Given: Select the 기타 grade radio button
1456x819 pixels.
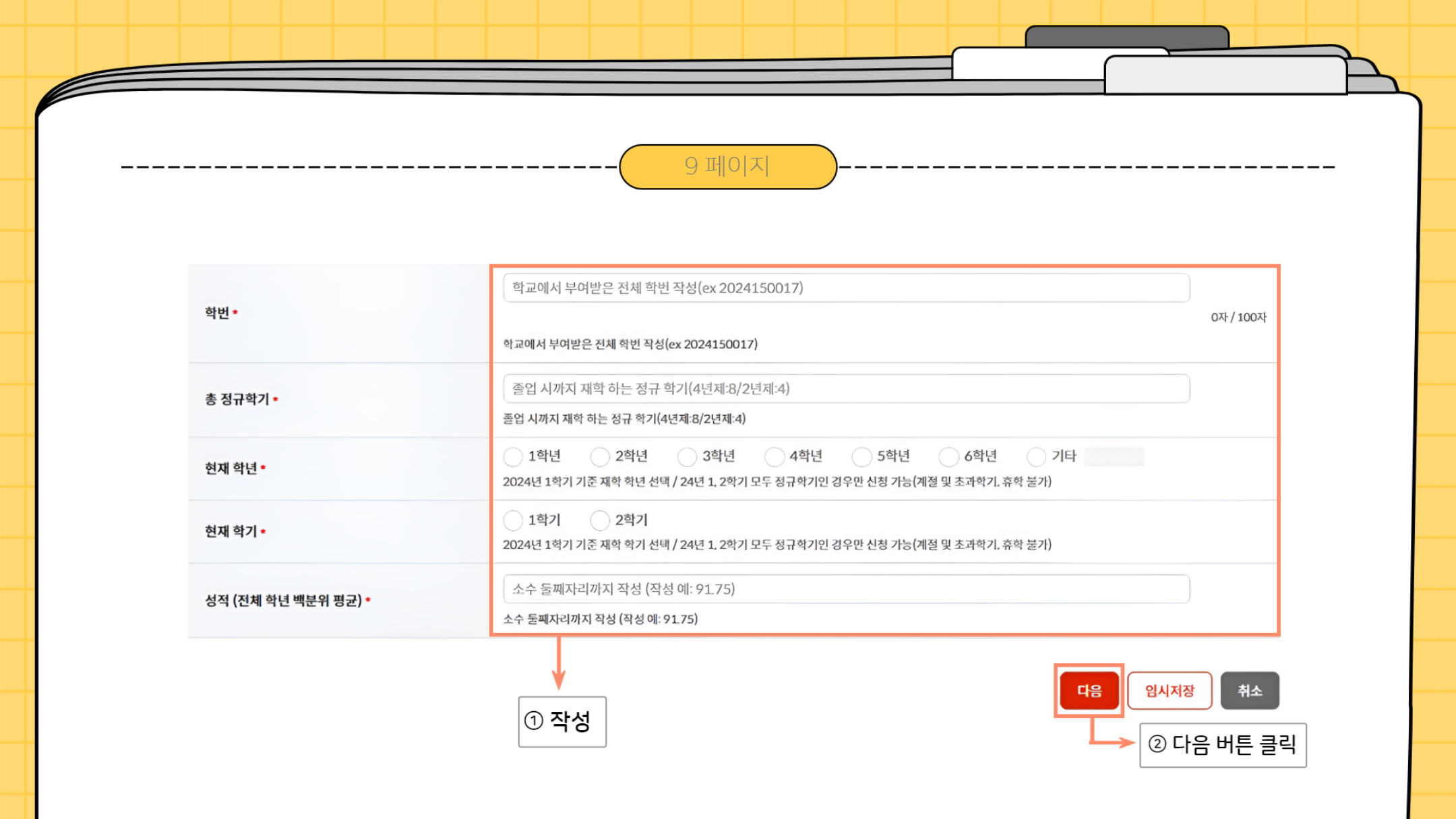Looking at the screenshot, I should coord(1036,457).
